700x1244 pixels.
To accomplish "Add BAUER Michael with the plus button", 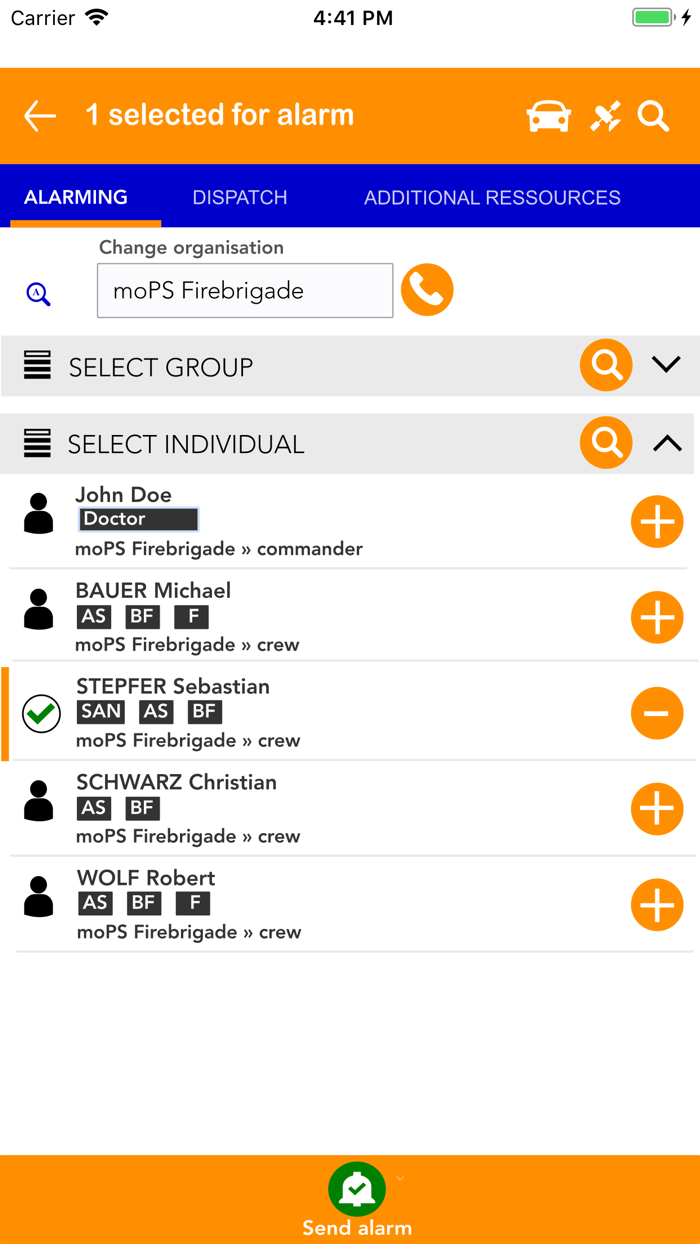I will tap(657, 617).
